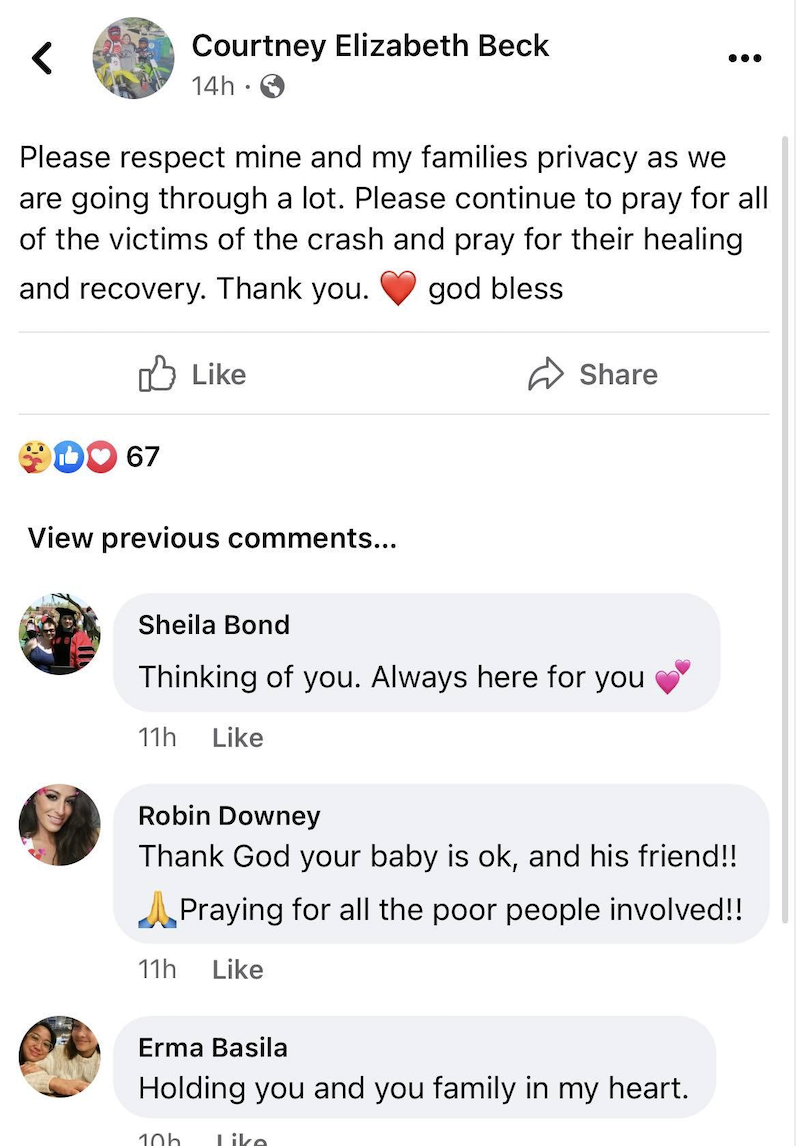Click the thumbs-up Like icon on post
The image size is (796, 1146).
click(x=157, y=375)
